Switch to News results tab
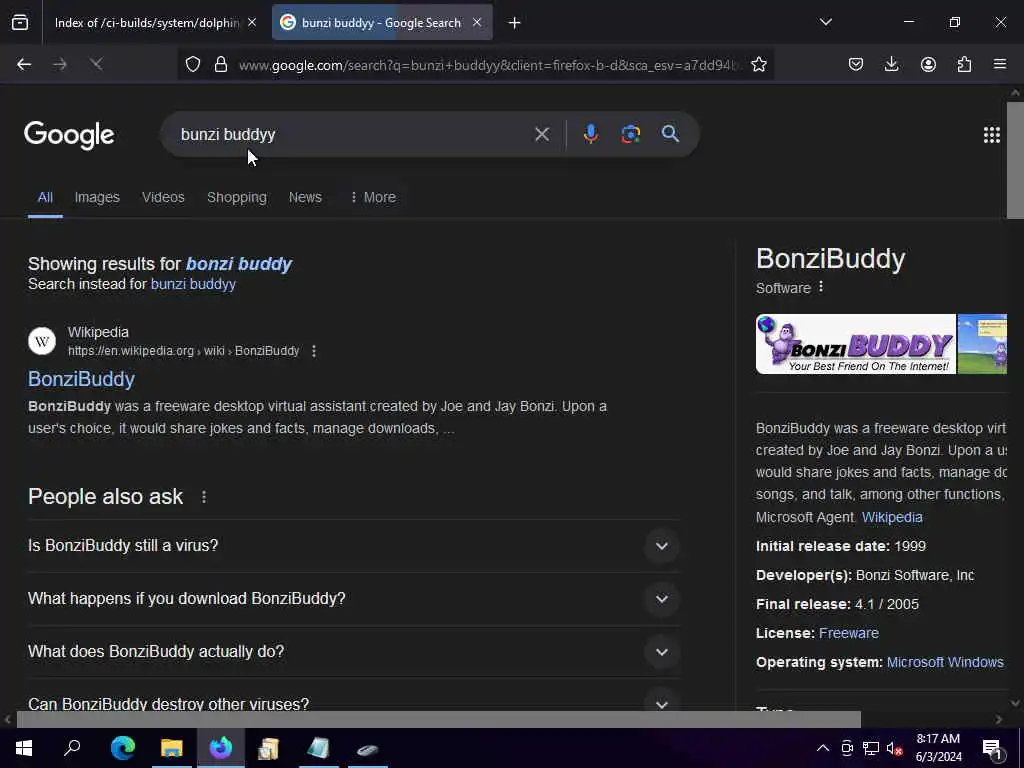The image size is (1024, 768). click(305, 197)
